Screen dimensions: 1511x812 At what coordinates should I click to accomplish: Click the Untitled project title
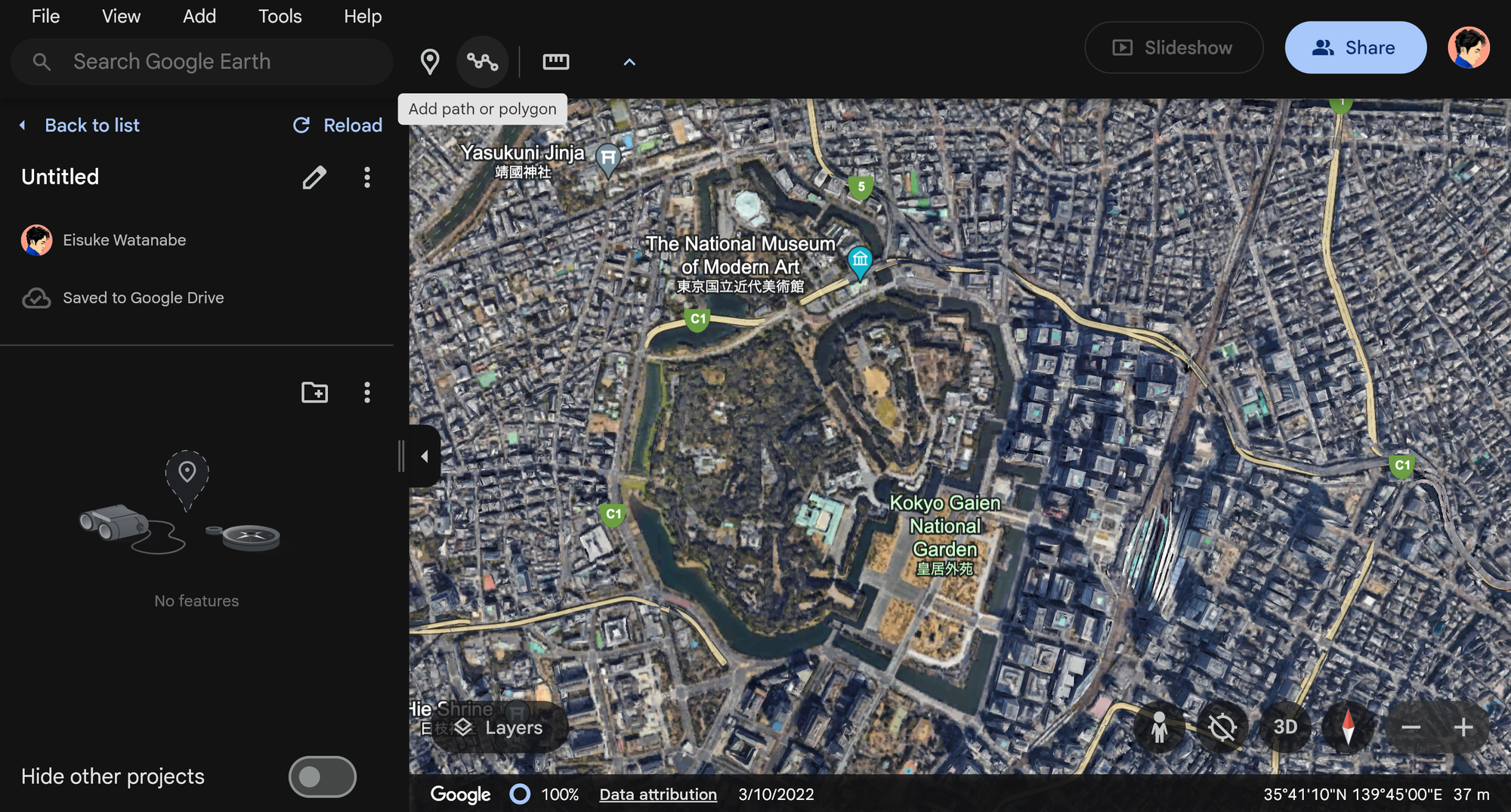(x=60, y=178)
